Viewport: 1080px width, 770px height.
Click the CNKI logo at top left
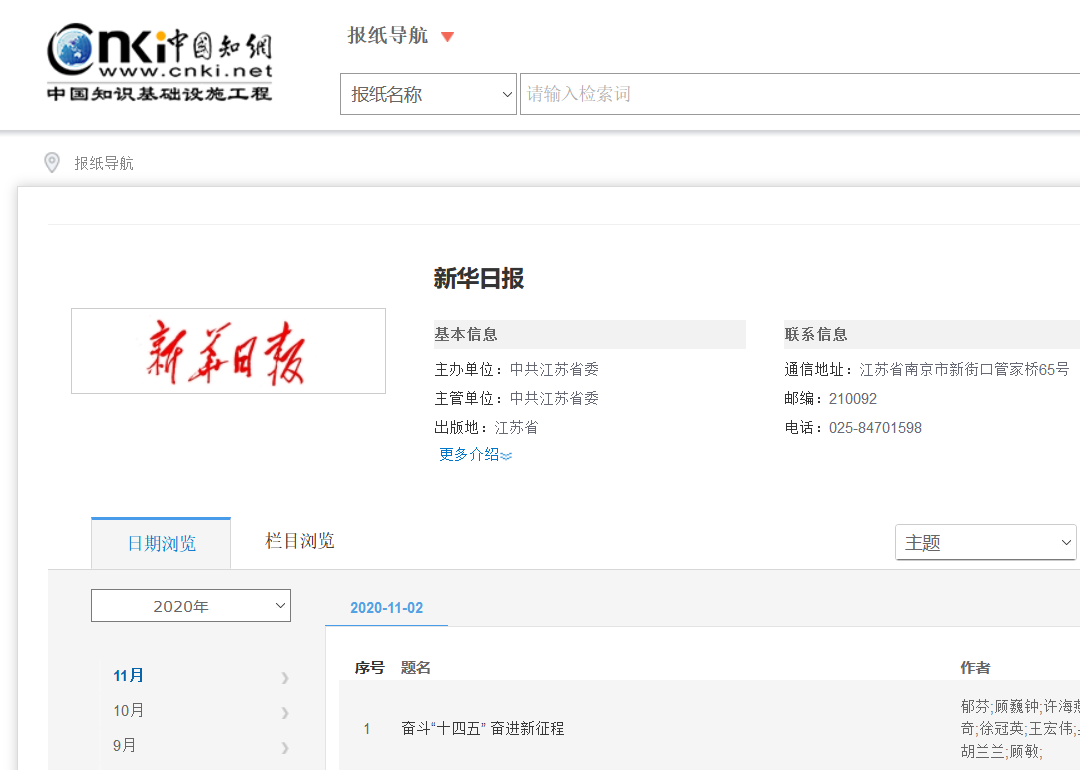[x=160, y=62]
